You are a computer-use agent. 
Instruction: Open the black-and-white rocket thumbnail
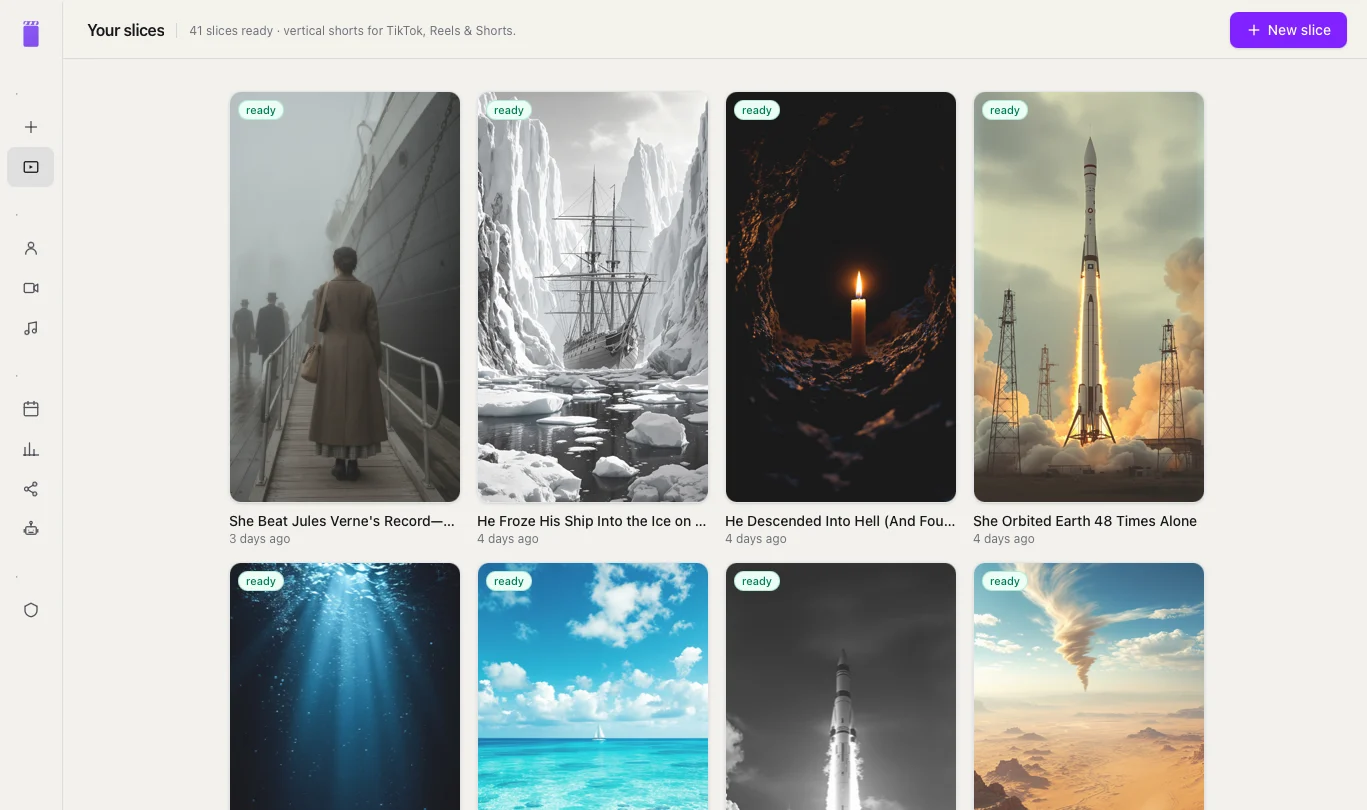click(x=841, y=686)
